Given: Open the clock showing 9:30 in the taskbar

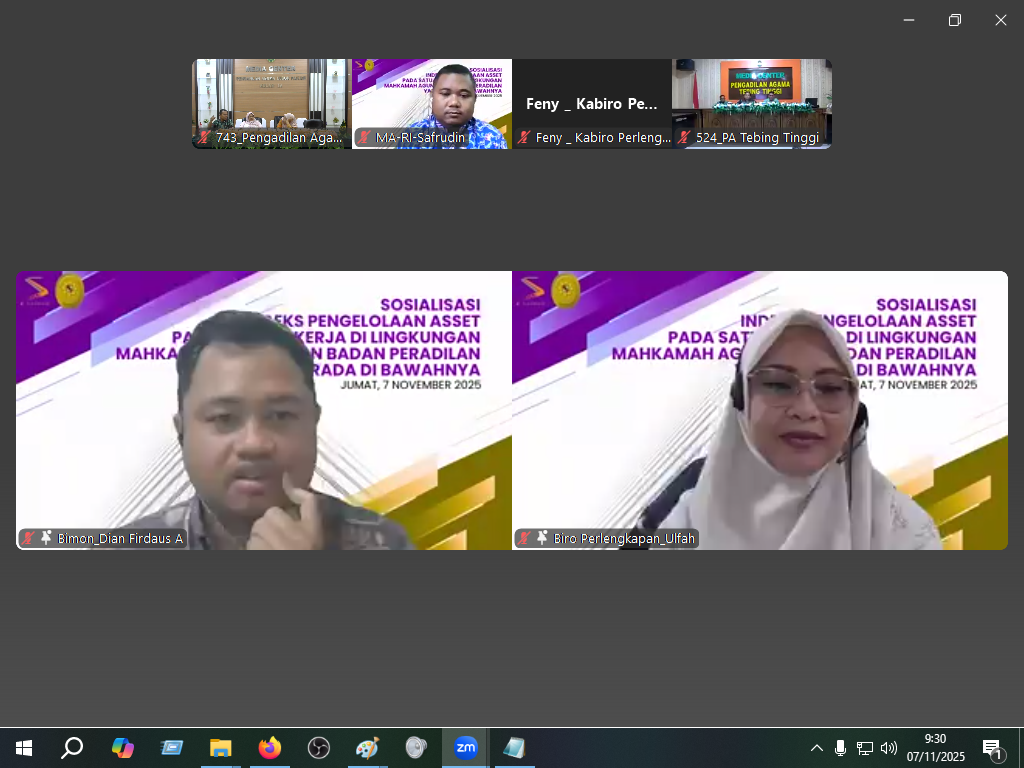Looking at the screenshot, I should pos(935,748).
